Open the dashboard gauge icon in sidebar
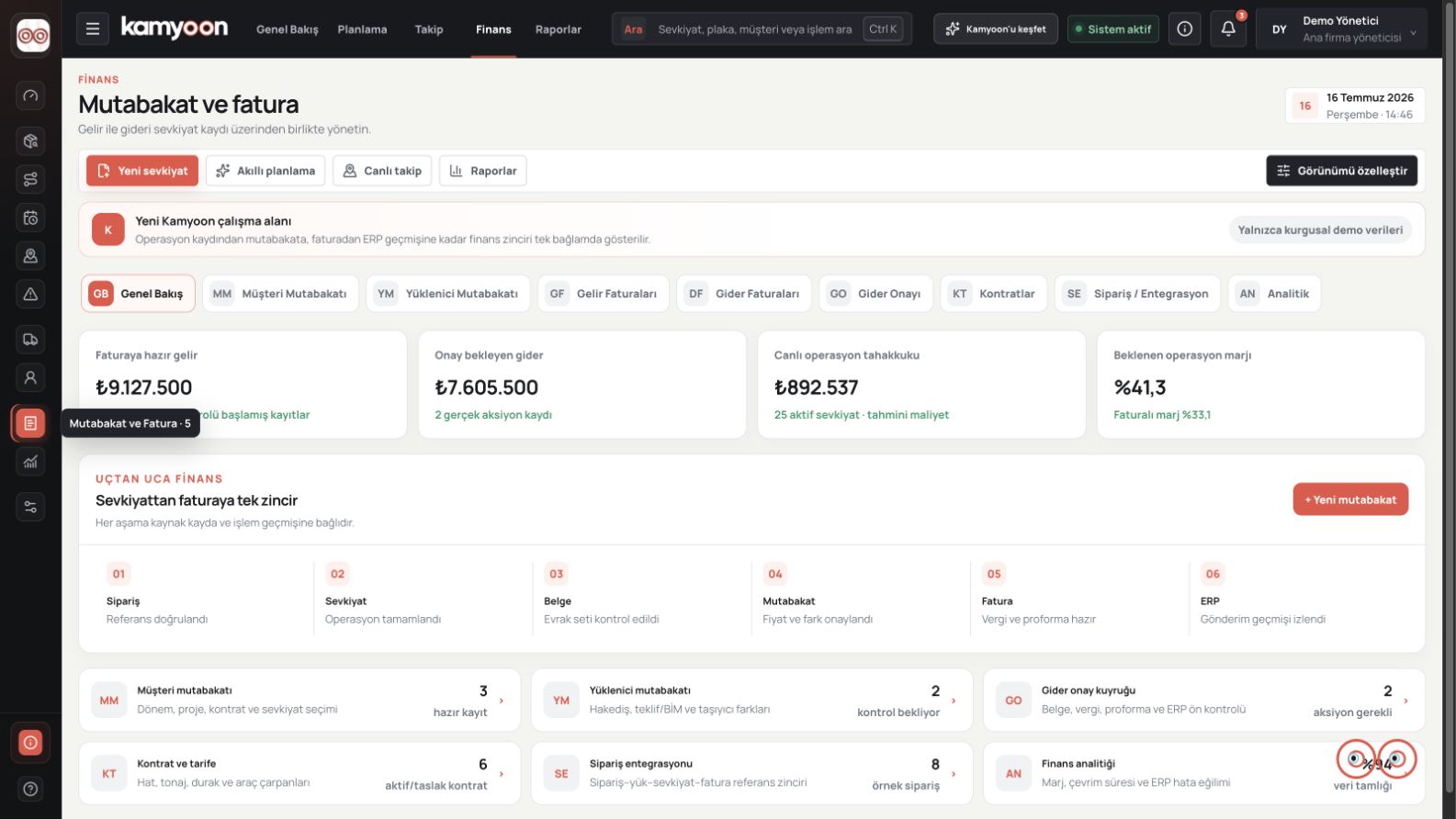 click(x=30, y=95)
